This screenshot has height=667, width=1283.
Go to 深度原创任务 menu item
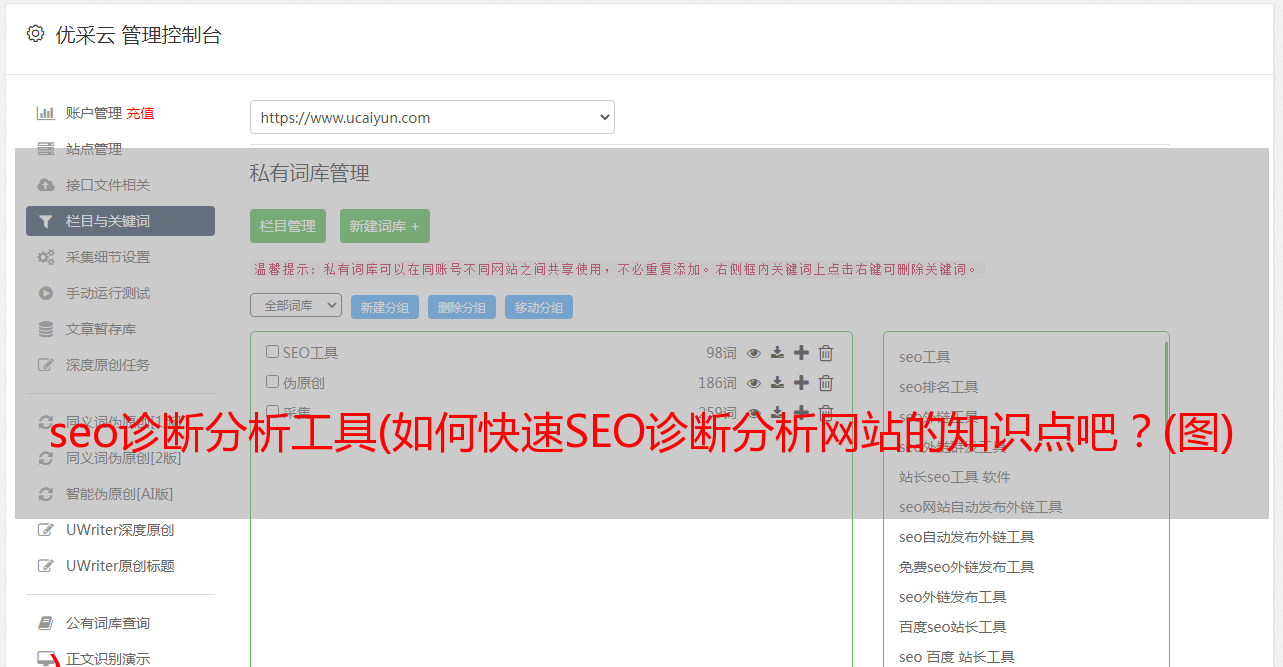pyautogui.click(x=108, y=365)
